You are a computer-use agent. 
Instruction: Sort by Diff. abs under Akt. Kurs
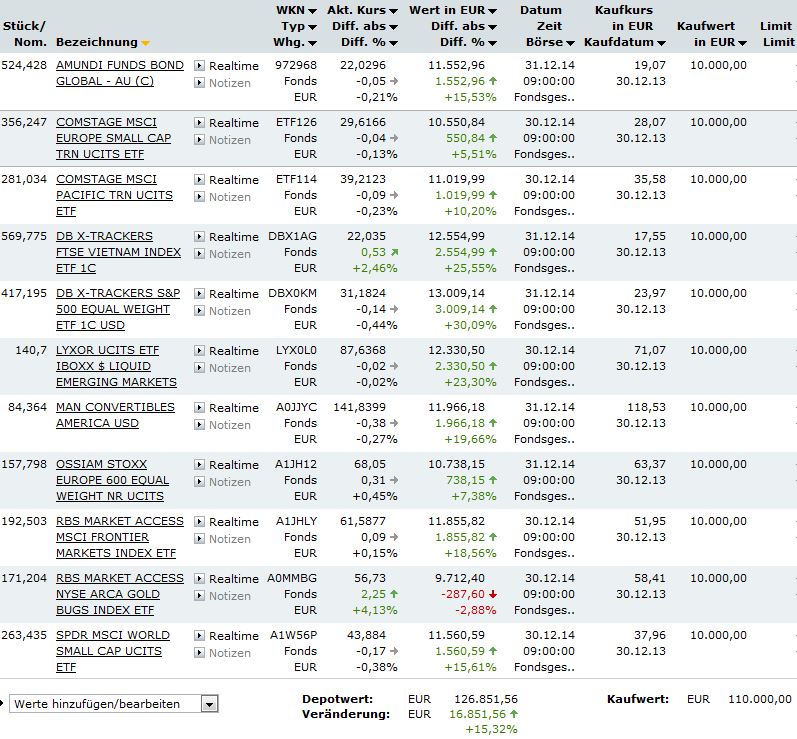[393, 27]
